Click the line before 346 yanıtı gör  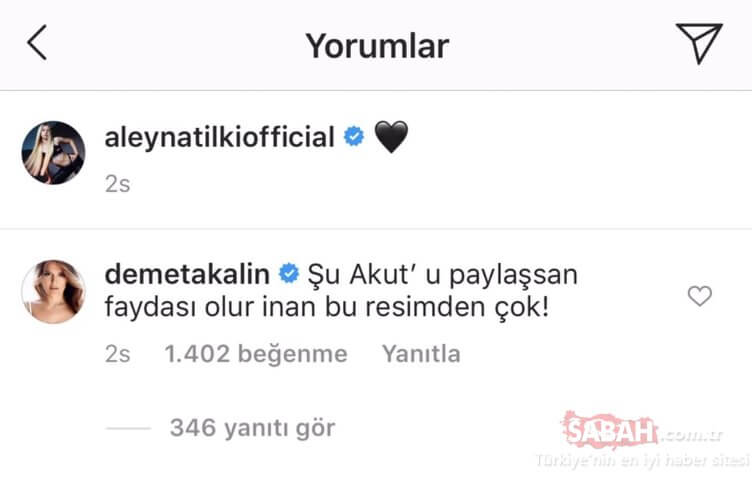click(128, 428)
